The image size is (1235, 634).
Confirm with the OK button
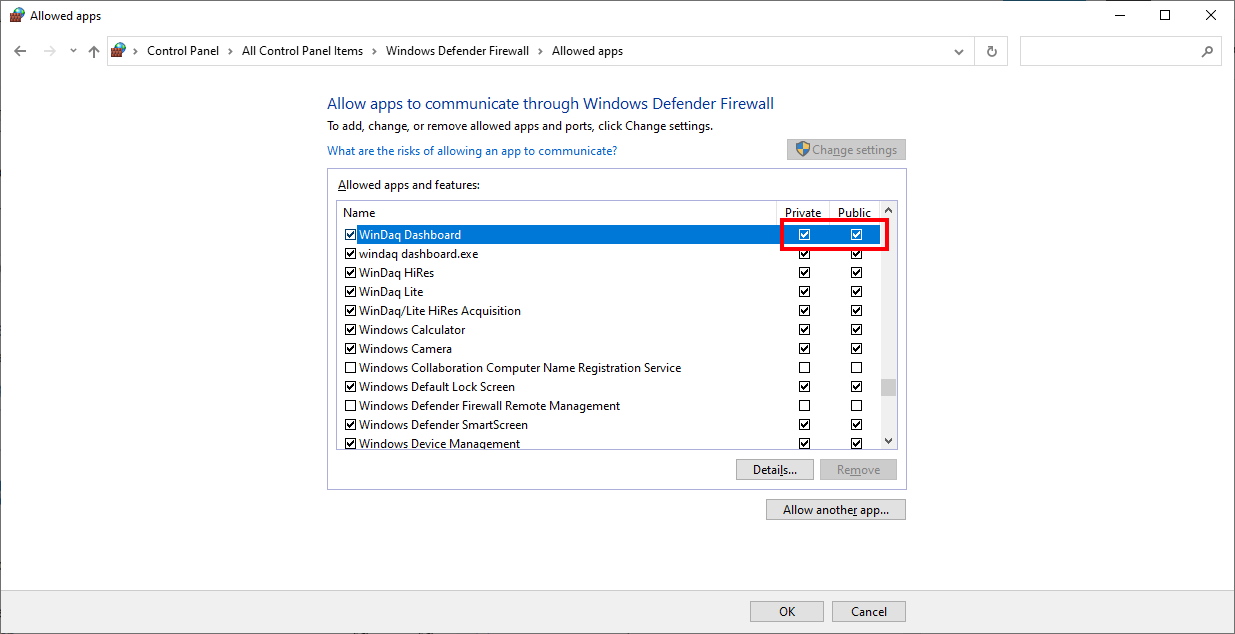tap(787, 611)
